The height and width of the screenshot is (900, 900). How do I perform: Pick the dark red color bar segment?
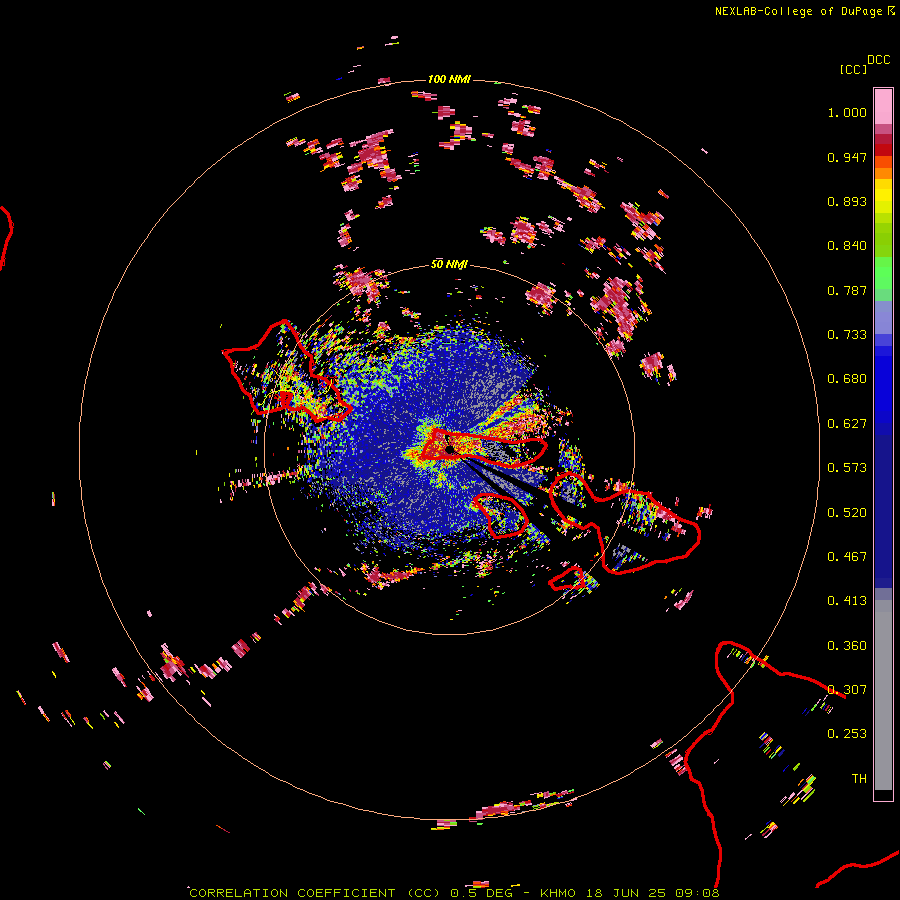(883, 149)
